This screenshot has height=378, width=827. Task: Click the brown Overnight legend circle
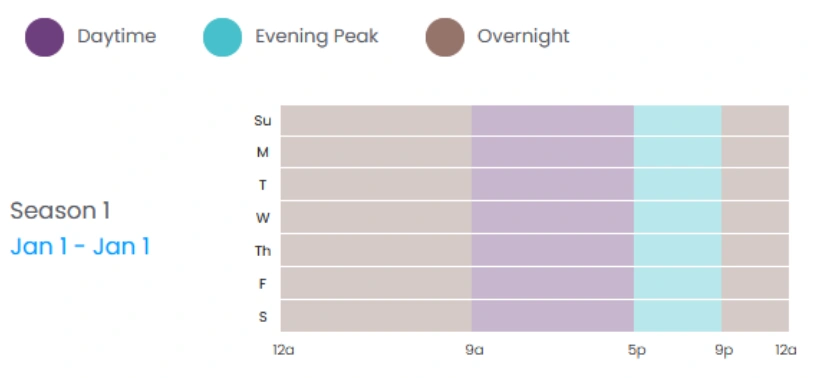pos(445,37)
